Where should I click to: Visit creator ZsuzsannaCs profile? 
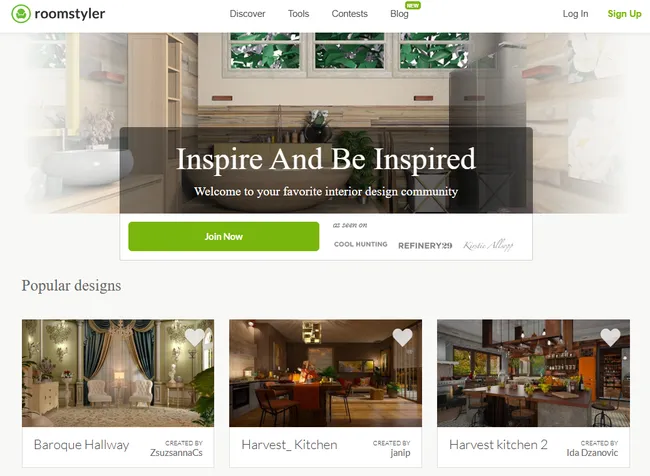pos(176,453)
